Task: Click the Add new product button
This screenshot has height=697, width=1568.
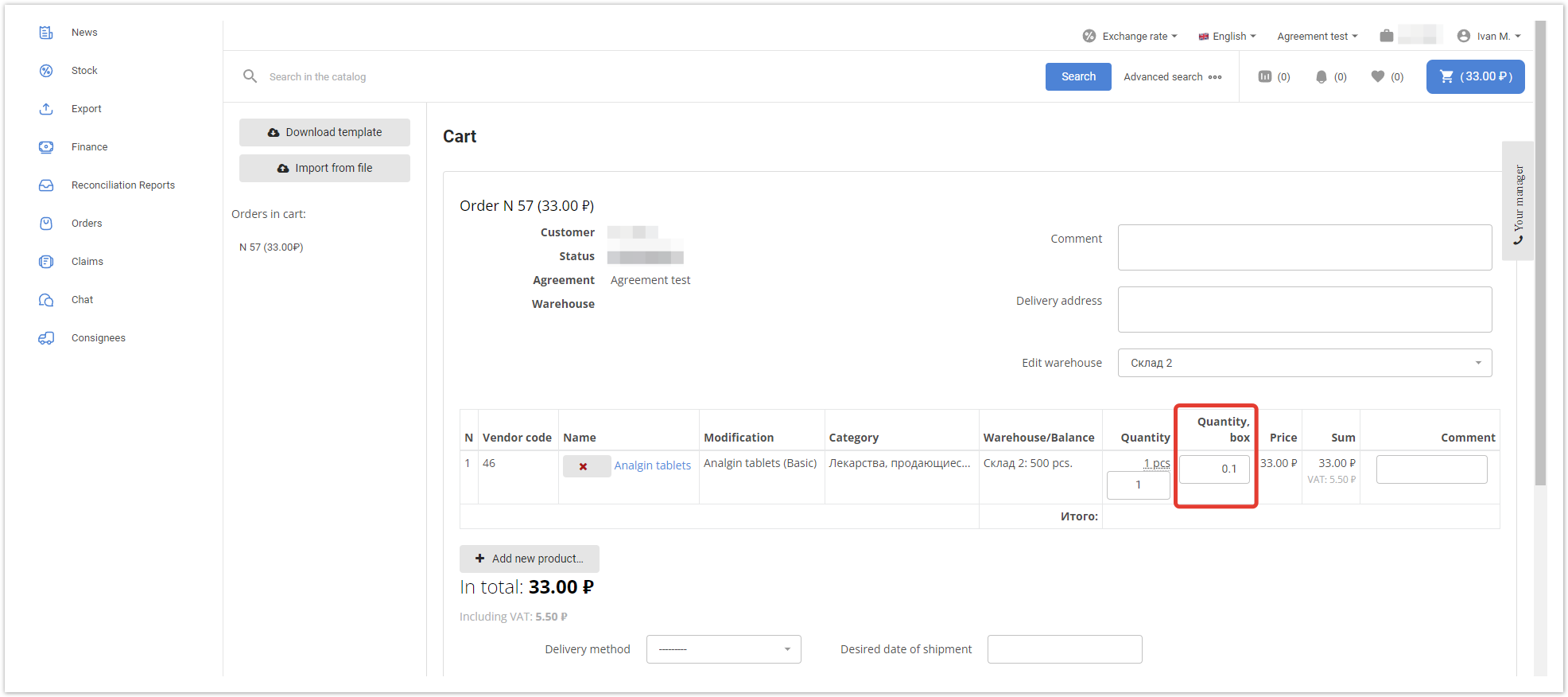Action: coord(529,559)
